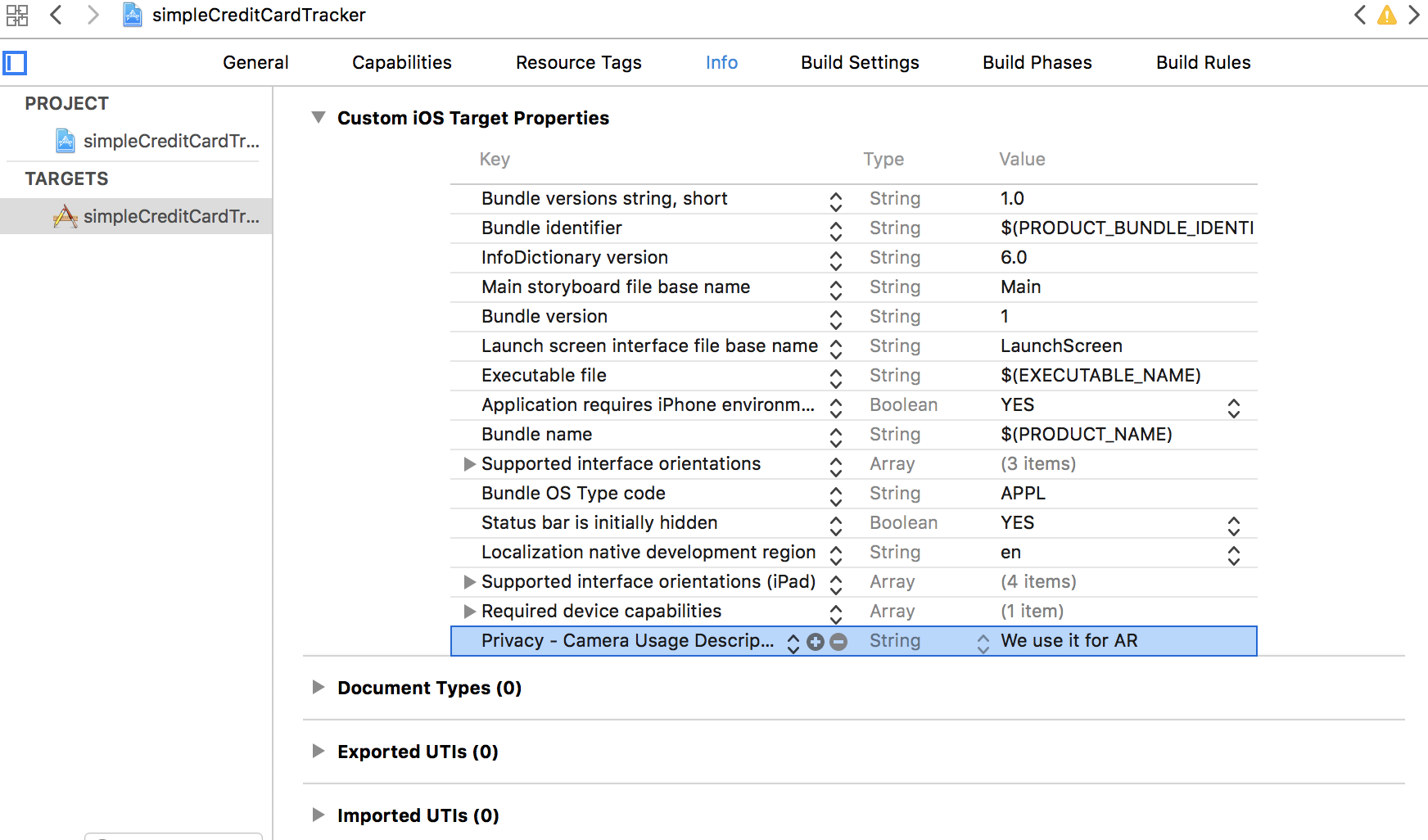Screen dimensions: 1428x840
Task: Toggle the project and targets list sidebar
Action: click(x=15, y=63)
